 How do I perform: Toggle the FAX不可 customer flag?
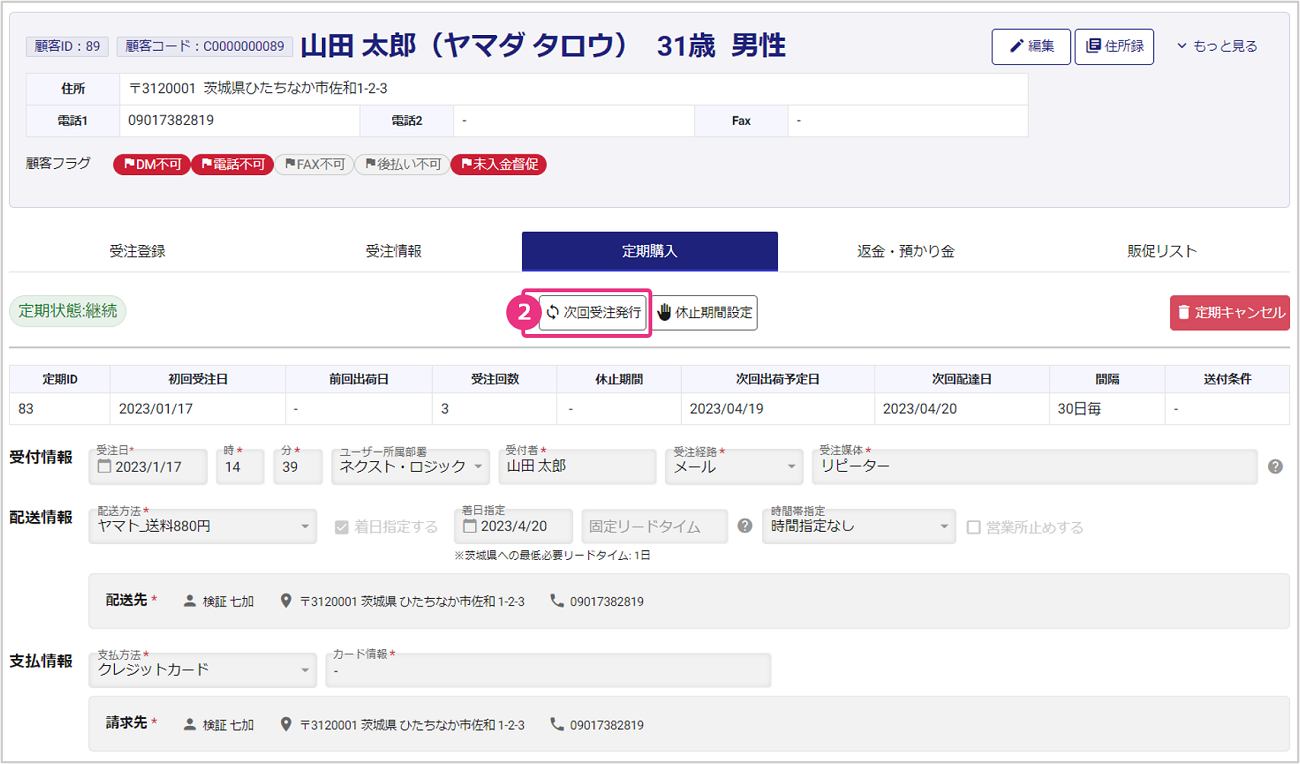coord(314,164)
